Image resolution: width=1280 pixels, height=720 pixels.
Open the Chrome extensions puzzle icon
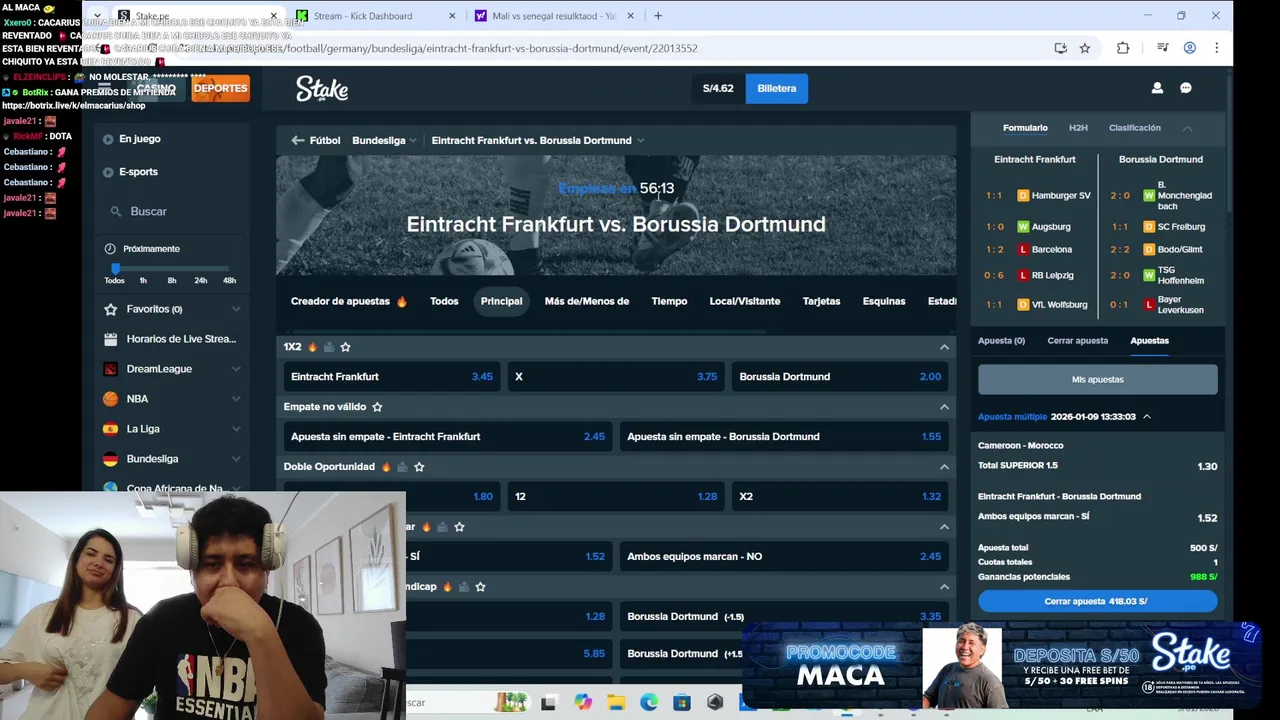click(1123, 48)
